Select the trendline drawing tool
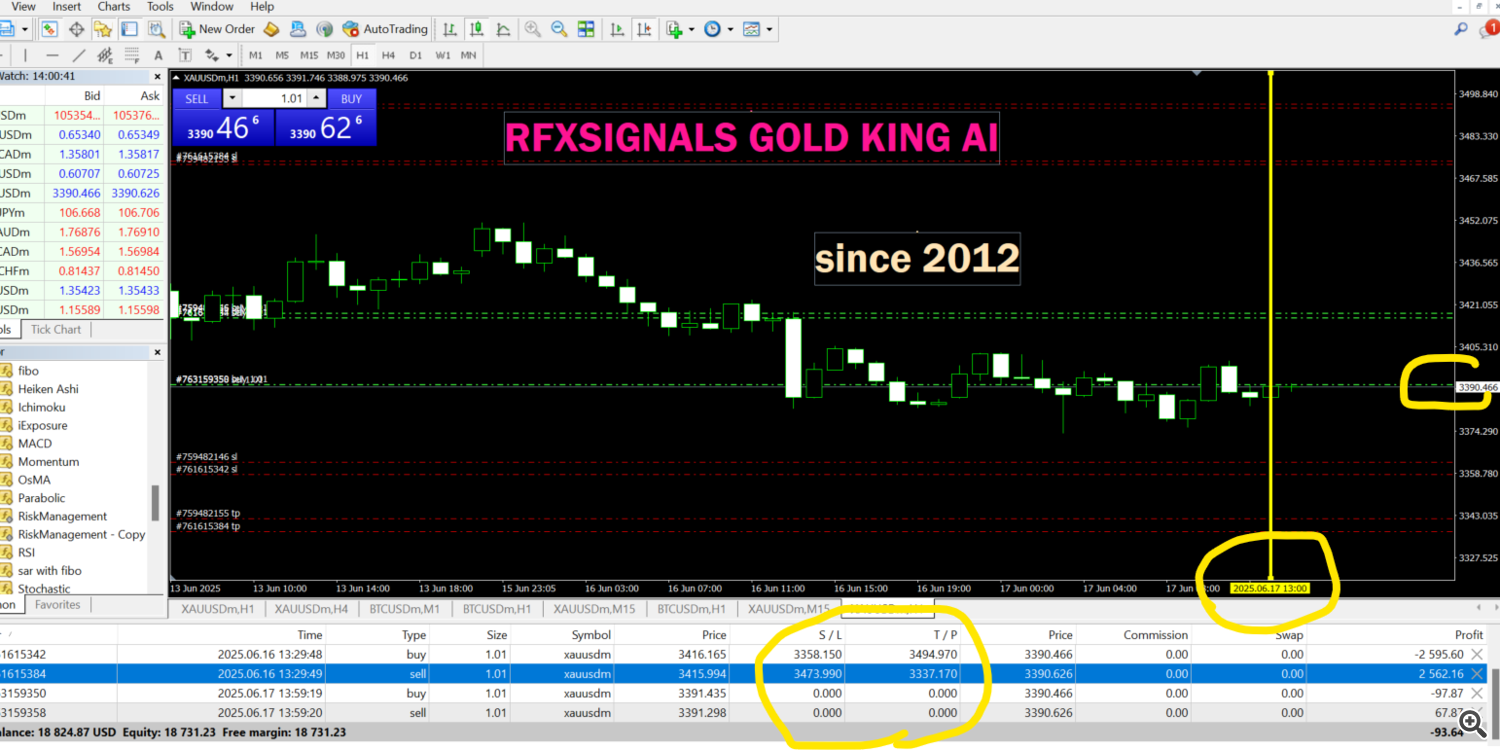Screen dimensions: 1500x750 pyautogui.click(x=79, y=55)
